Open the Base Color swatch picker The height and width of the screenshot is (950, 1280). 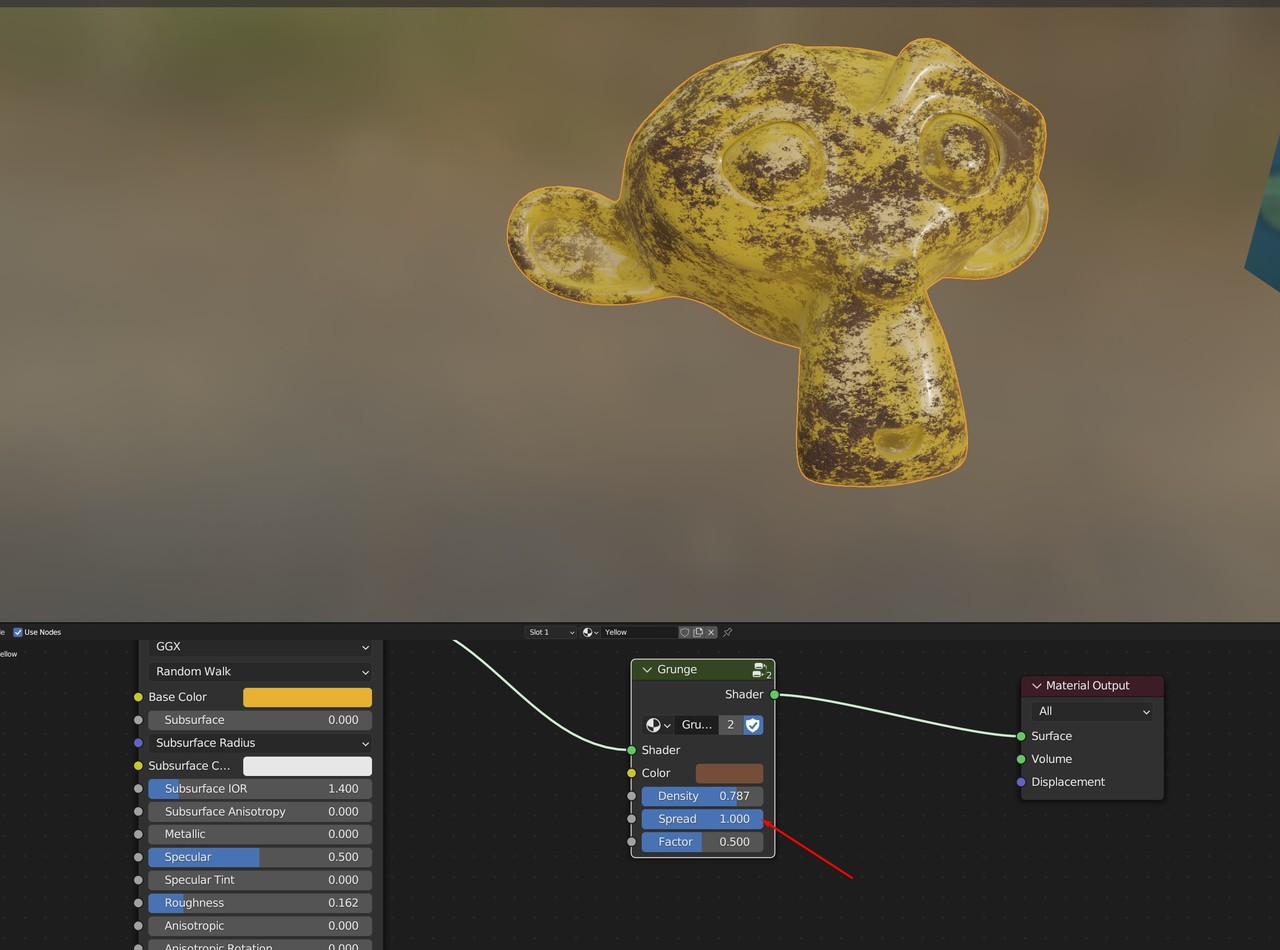[307, 697]
